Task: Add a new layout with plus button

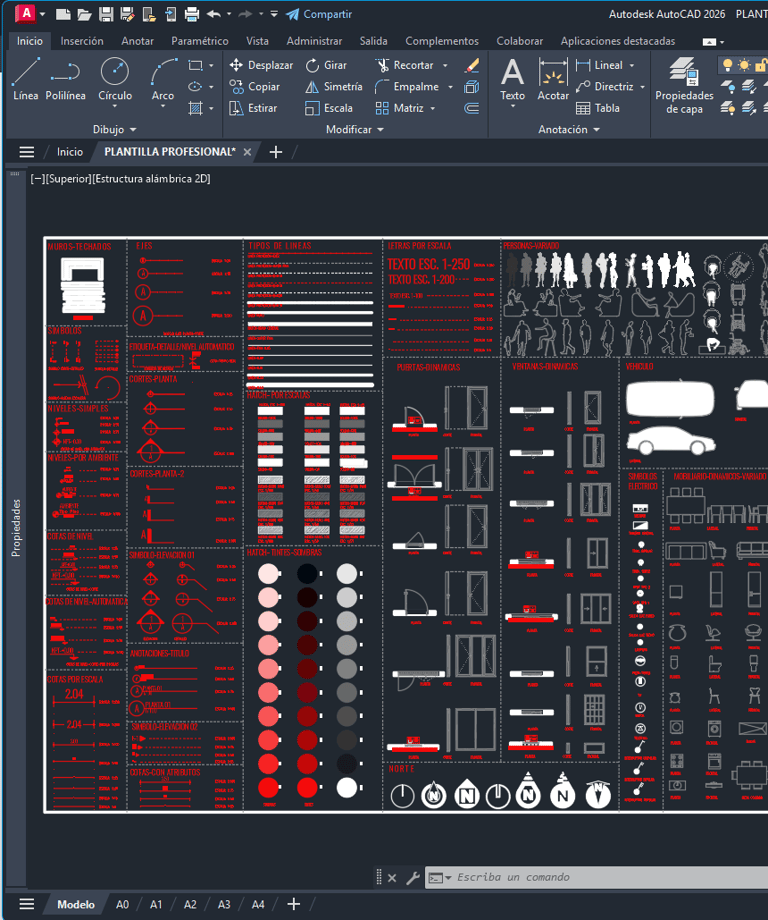Action: click(294, 904)
